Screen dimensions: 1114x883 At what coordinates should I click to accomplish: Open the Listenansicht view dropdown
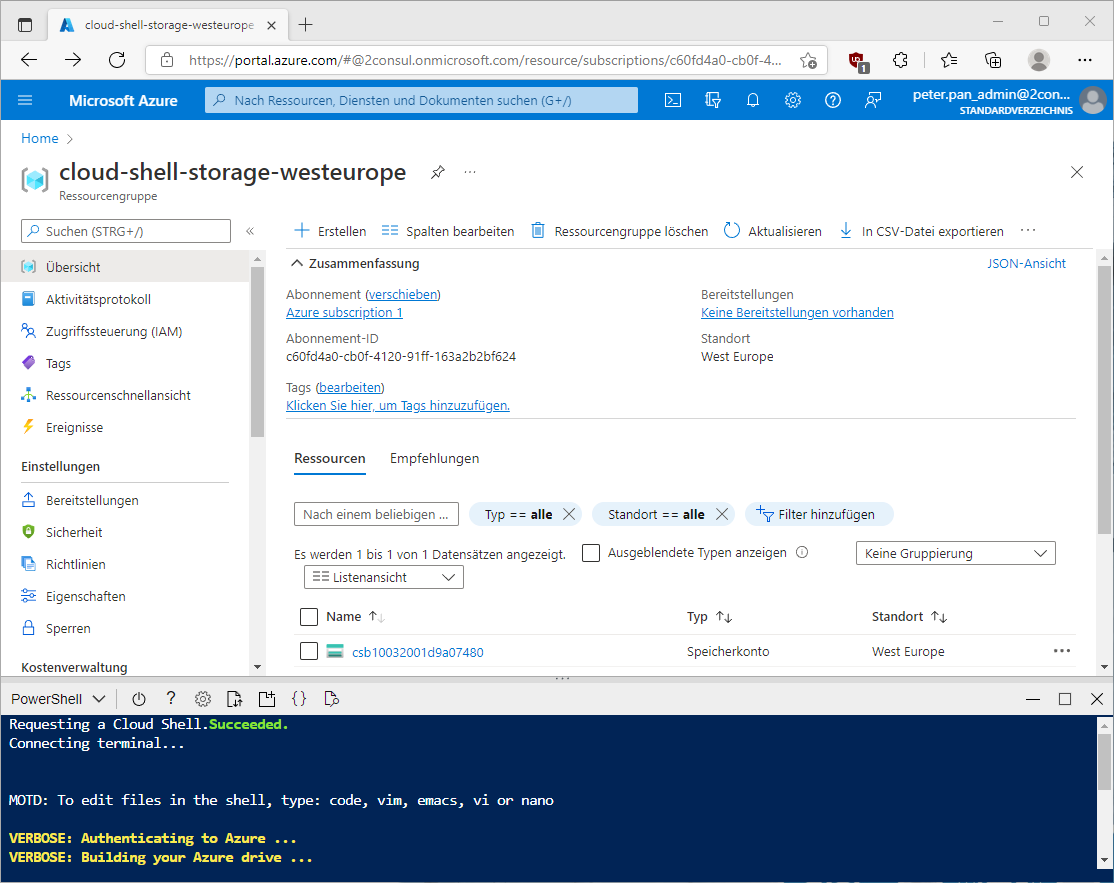384,578
